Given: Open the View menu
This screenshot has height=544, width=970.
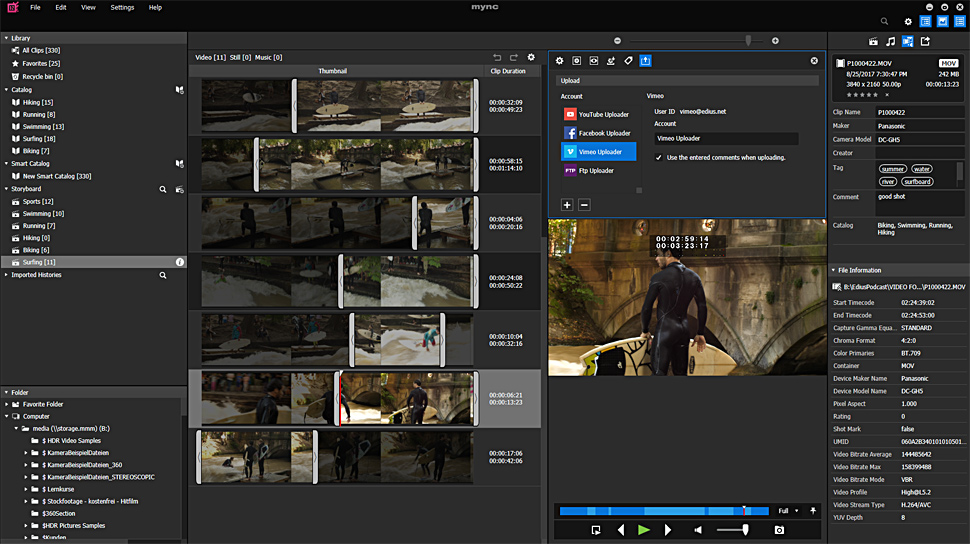Looking at the screenshot, I should pyautogui.click(x=88, y=7).
